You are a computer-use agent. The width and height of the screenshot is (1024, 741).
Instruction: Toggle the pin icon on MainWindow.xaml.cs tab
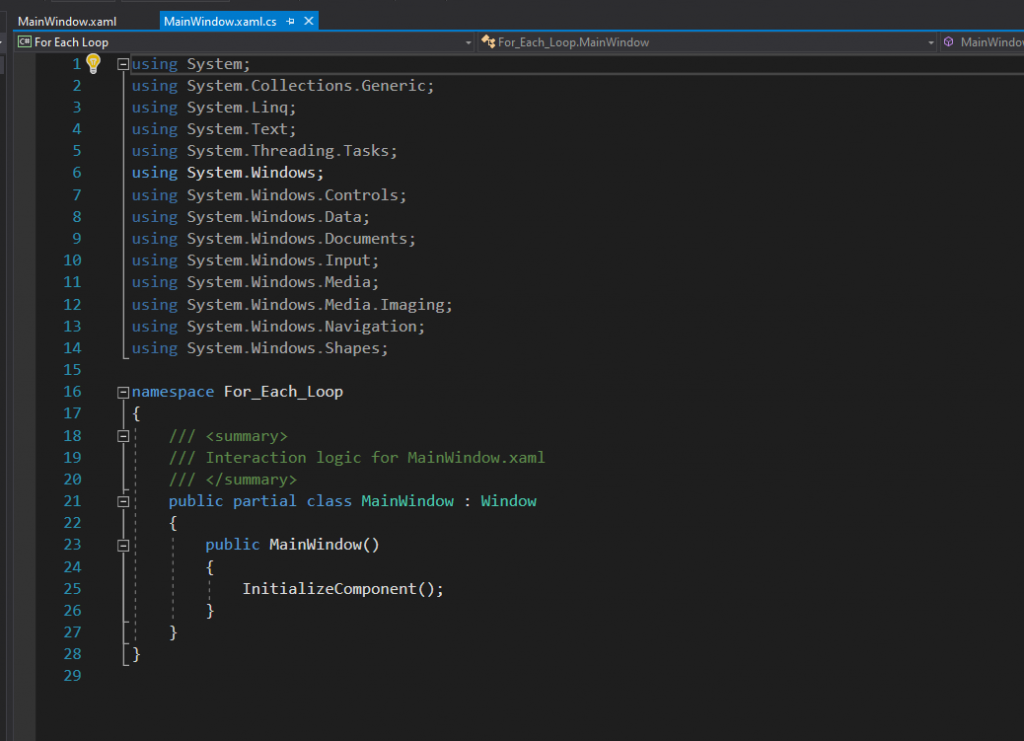pyautogui.click(x=290, y=20)
